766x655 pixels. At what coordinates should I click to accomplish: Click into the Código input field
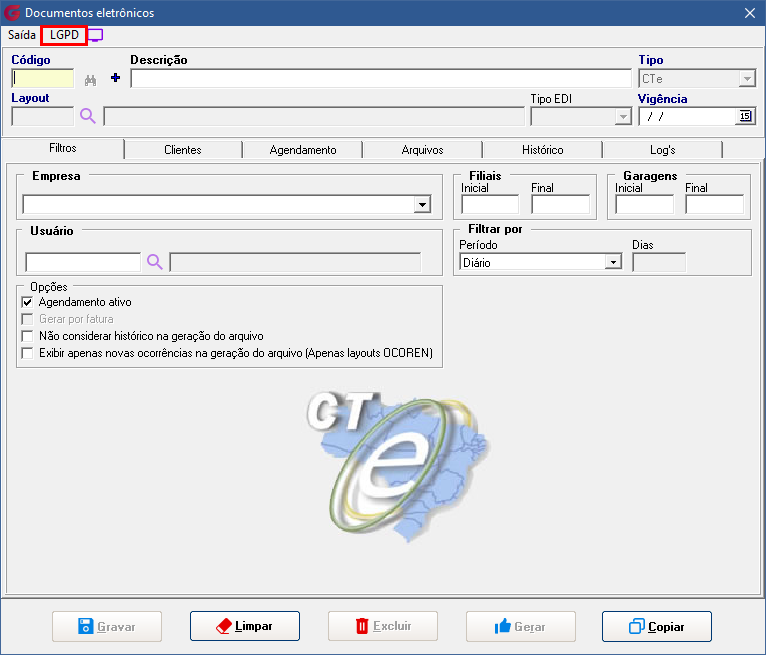(43, 78)
